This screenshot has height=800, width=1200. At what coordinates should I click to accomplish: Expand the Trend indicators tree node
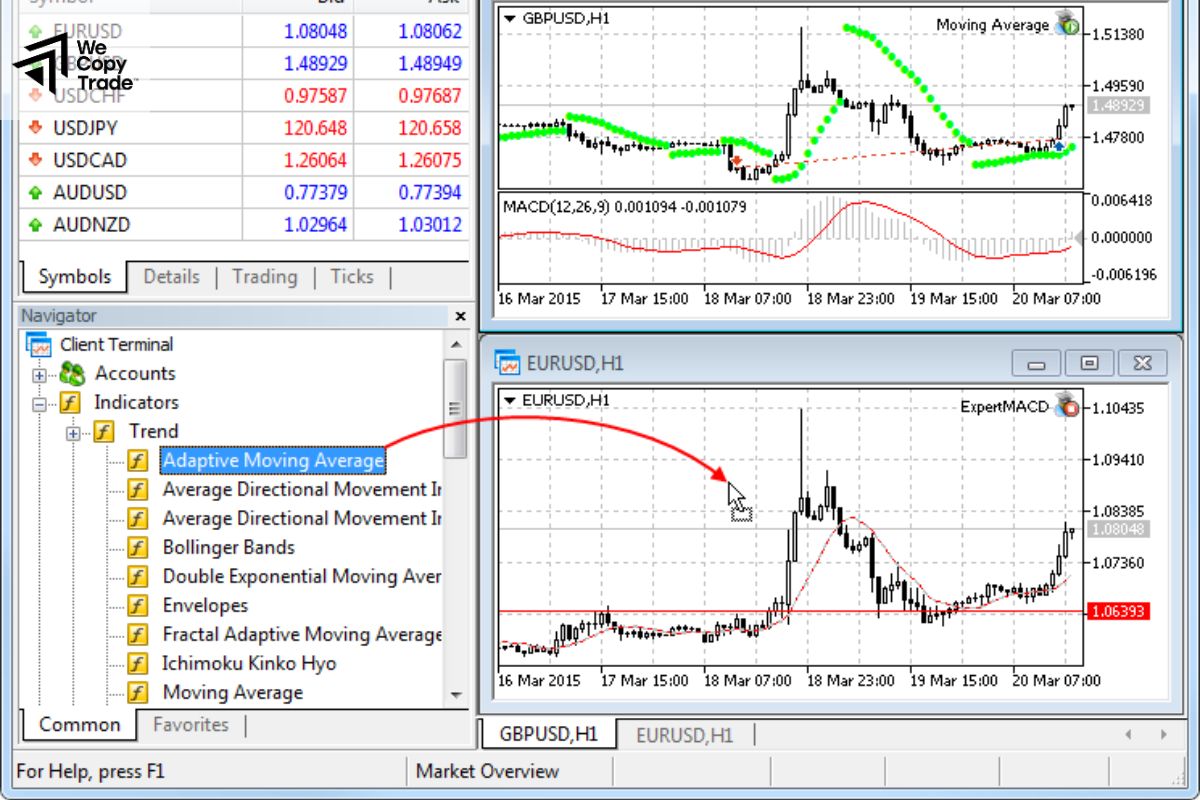click(x=72, y=432)
